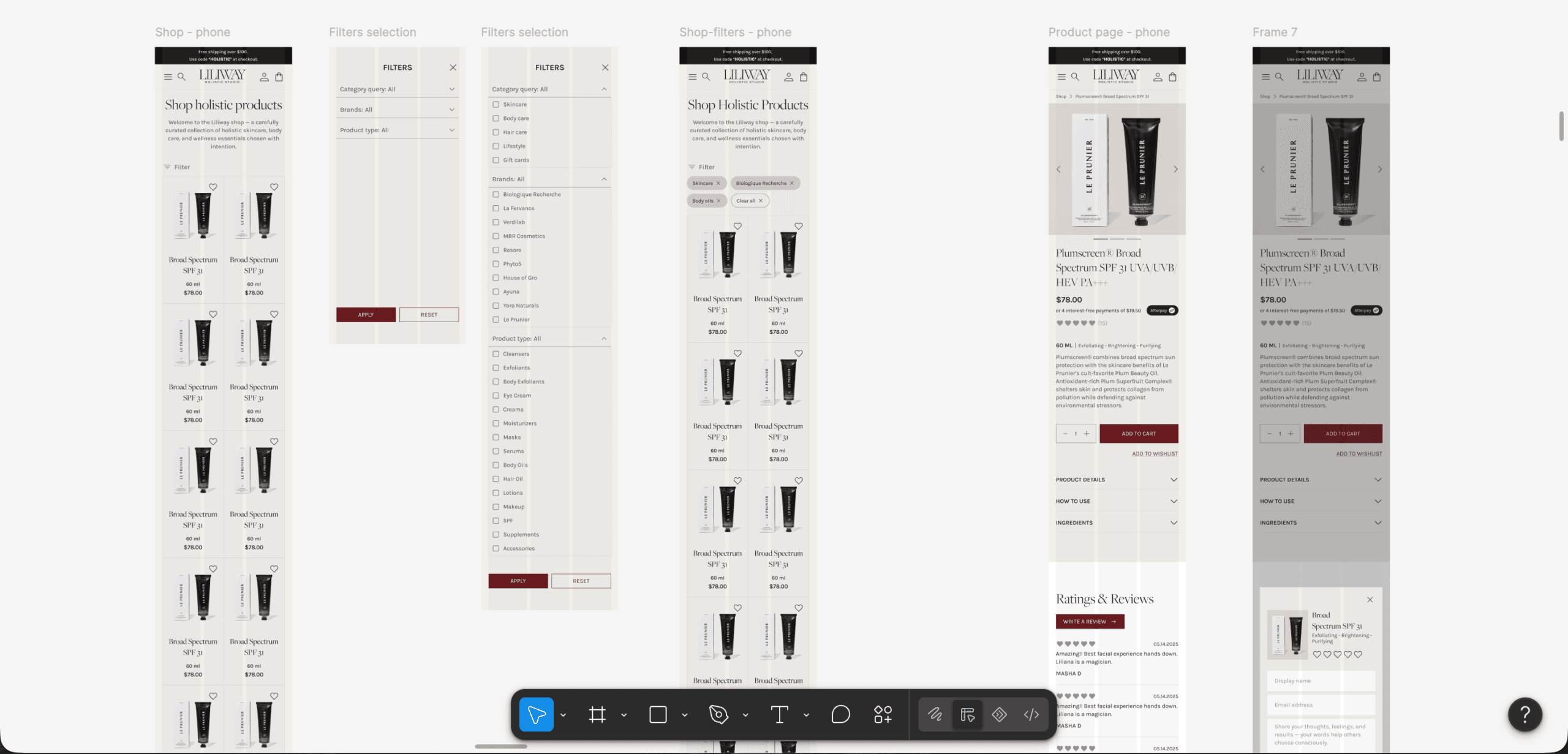Click account icon in Frame 7 header
The image size is (1568, 754).
1362,77
